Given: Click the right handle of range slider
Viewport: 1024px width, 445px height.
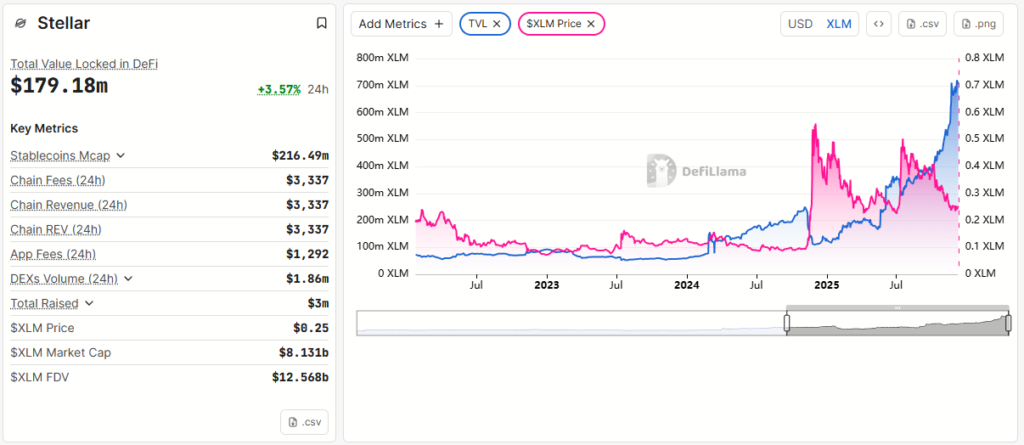Looking at the screenshot, I should (1008, 323).
